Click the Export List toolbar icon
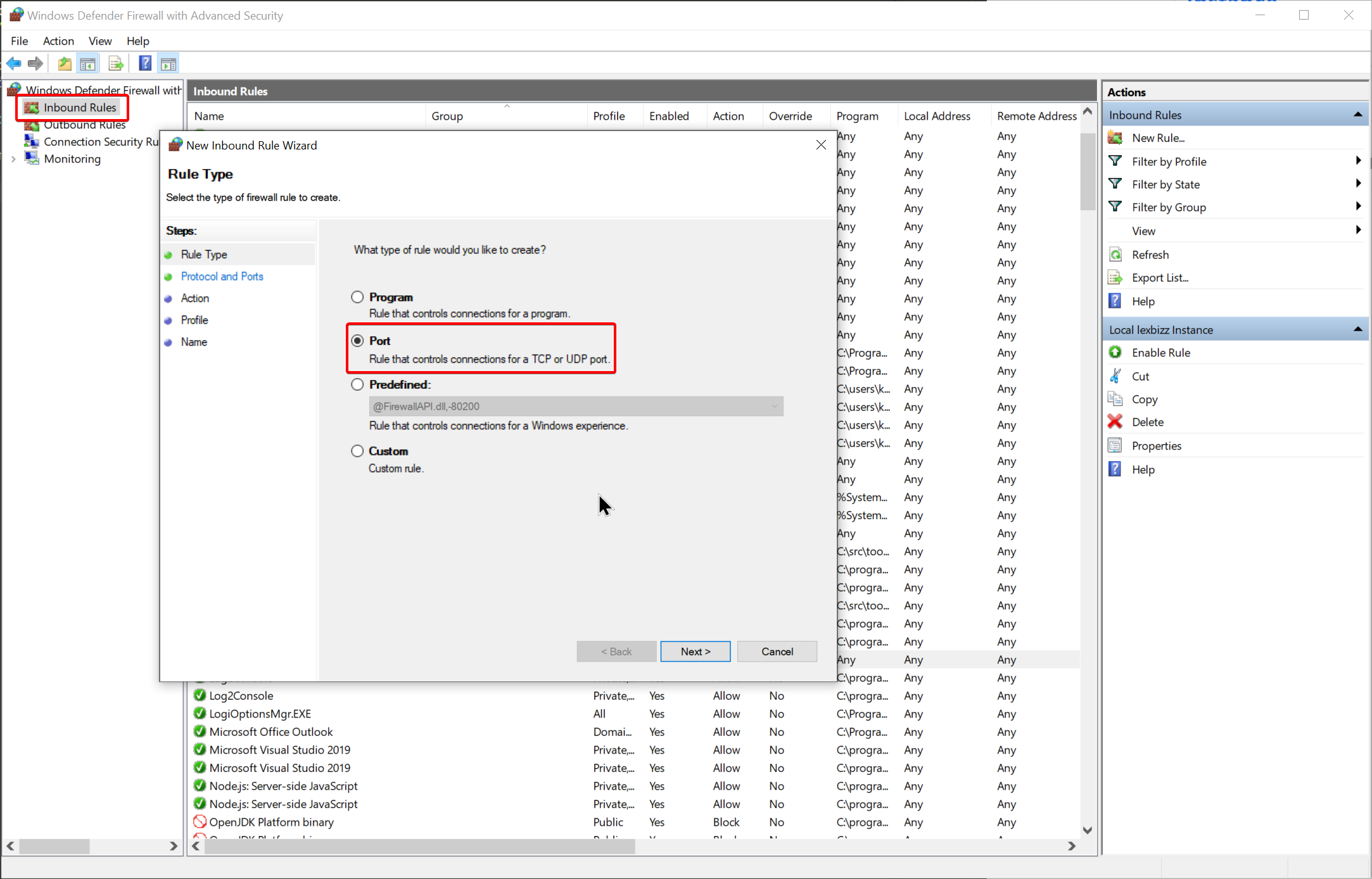This screenshot has height=879, width=1372. tap(116, 63)
